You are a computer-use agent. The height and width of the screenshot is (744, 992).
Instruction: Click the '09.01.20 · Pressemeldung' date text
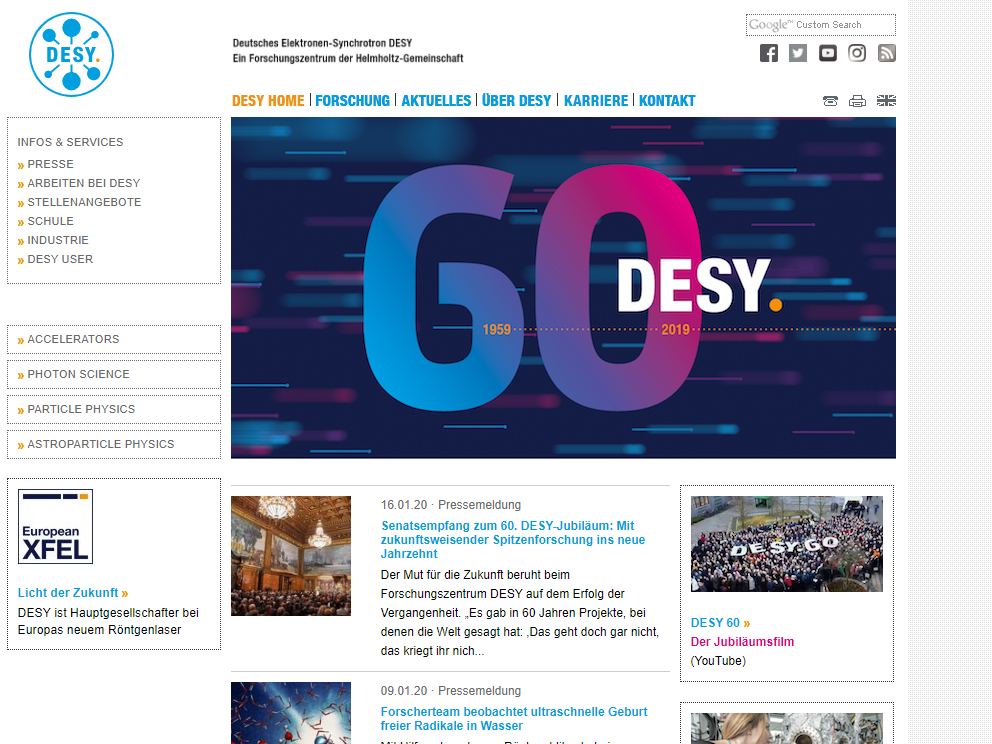click(451, 691)
